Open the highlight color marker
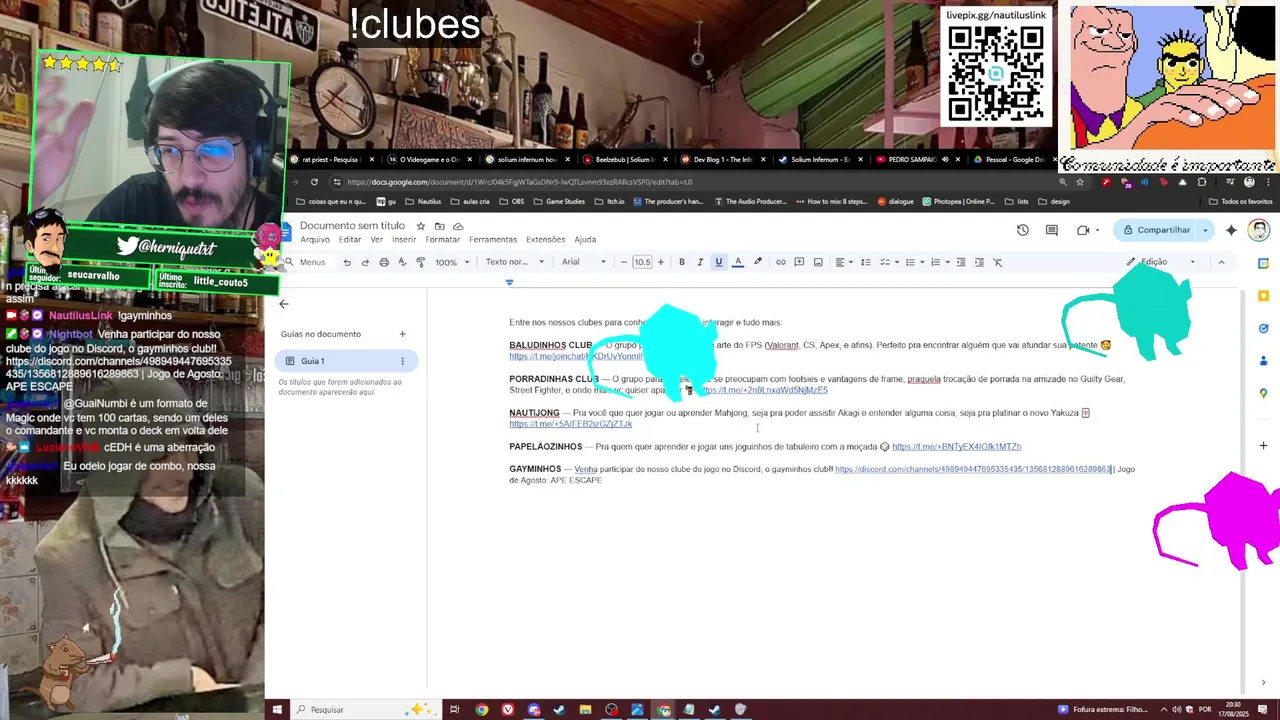 click(757, 262)
